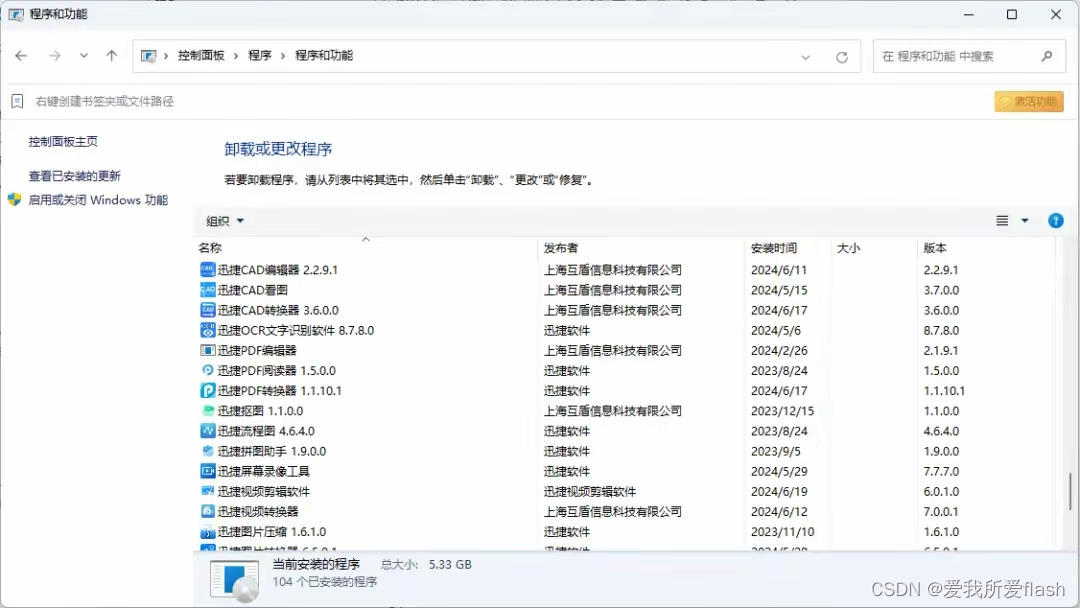Click the 迅捷PDF转换器 1.1.10.1 icon
This screenshot has width=1080, height=608.
tap(207, 390)
